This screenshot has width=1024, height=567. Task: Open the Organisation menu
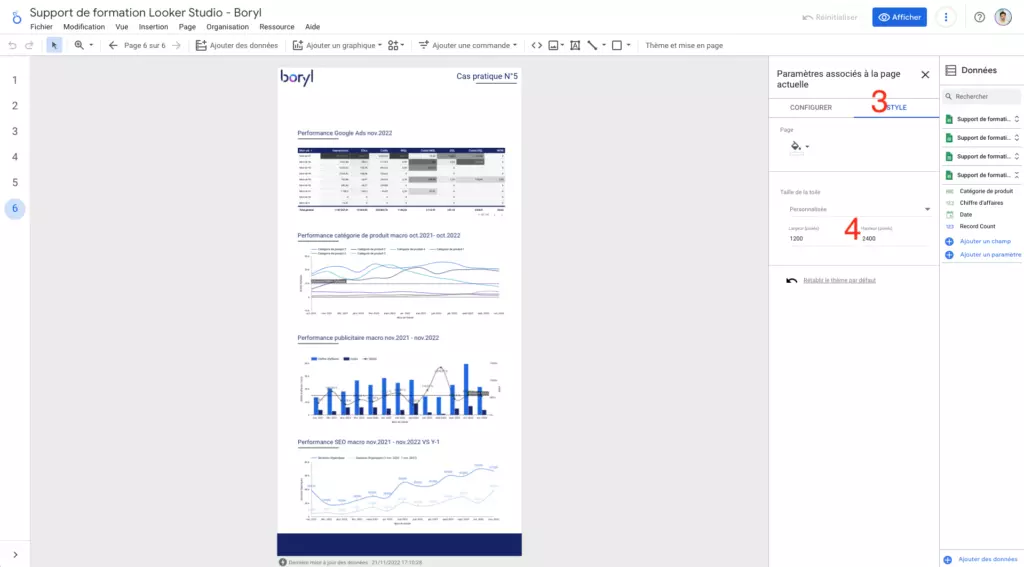pos(227,27)
